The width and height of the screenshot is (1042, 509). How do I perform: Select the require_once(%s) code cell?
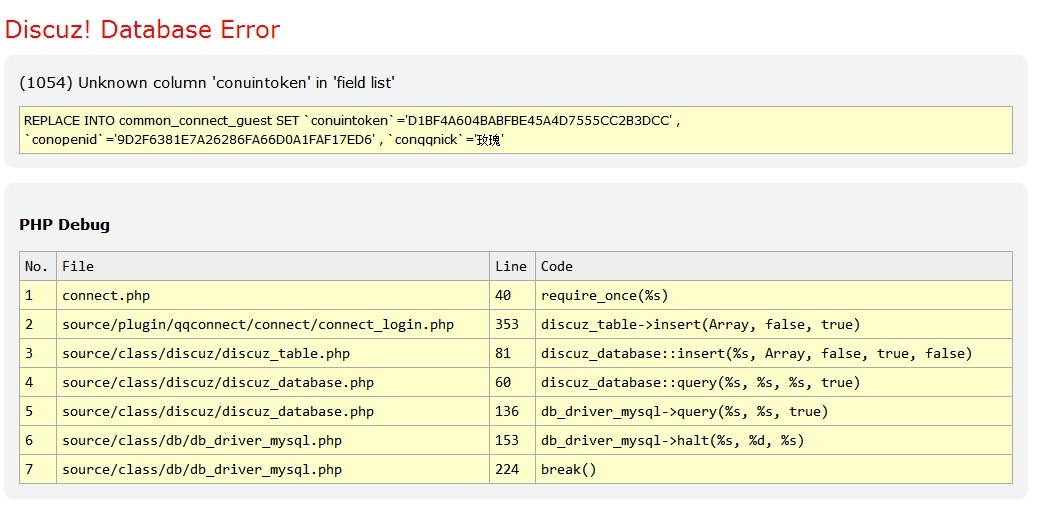pos(774,295)
